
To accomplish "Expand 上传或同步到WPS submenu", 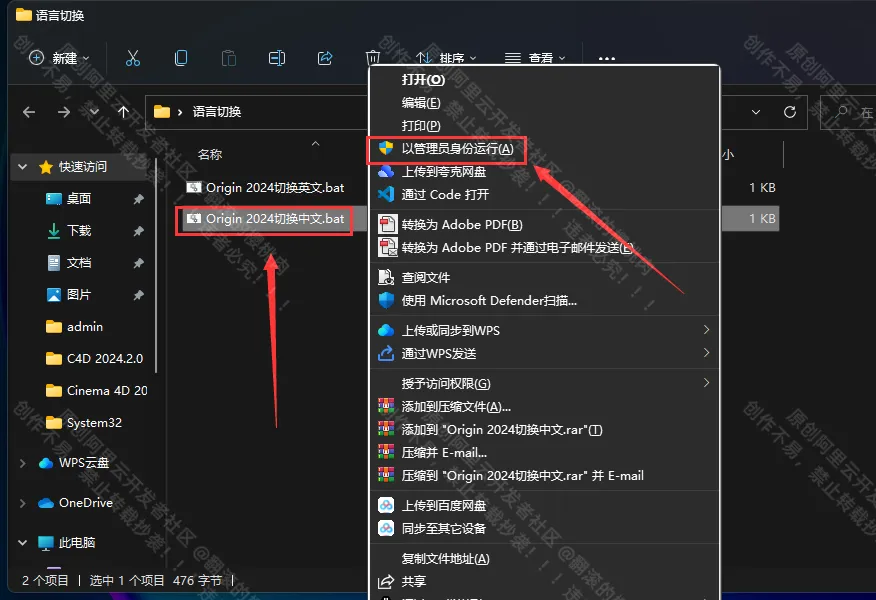I will coord(706,330).
